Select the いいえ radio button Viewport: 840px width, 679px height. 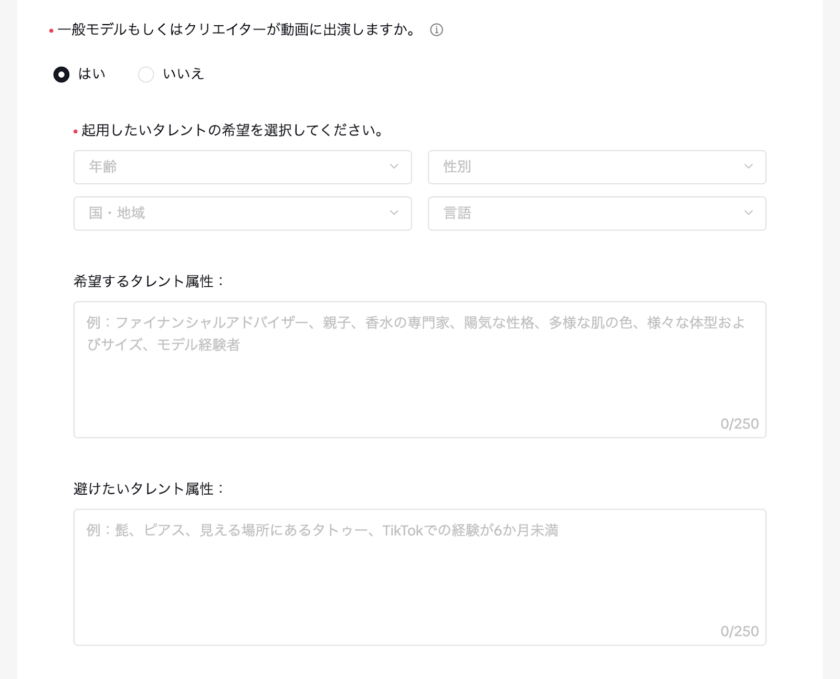[146, 74]
